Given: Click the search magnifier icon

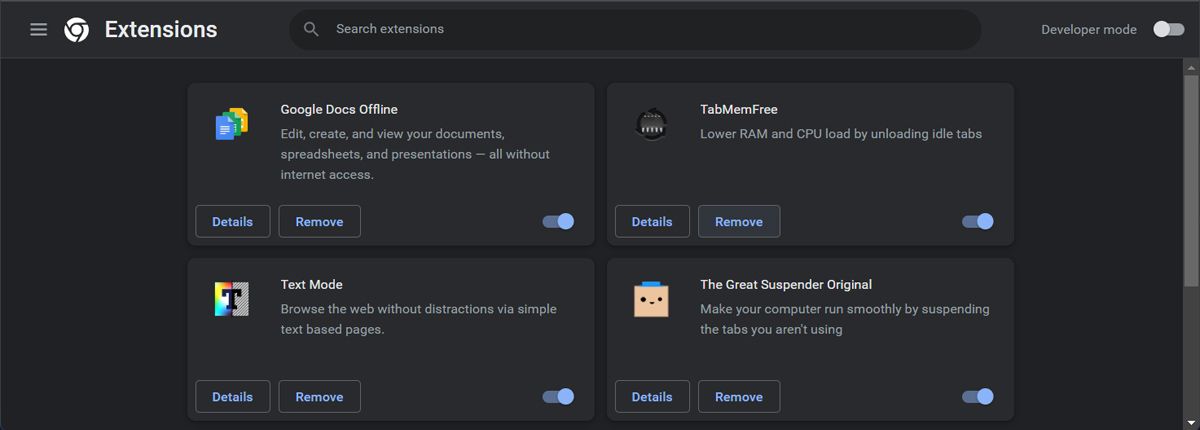Looking at the screenshot, I should 311,30.
